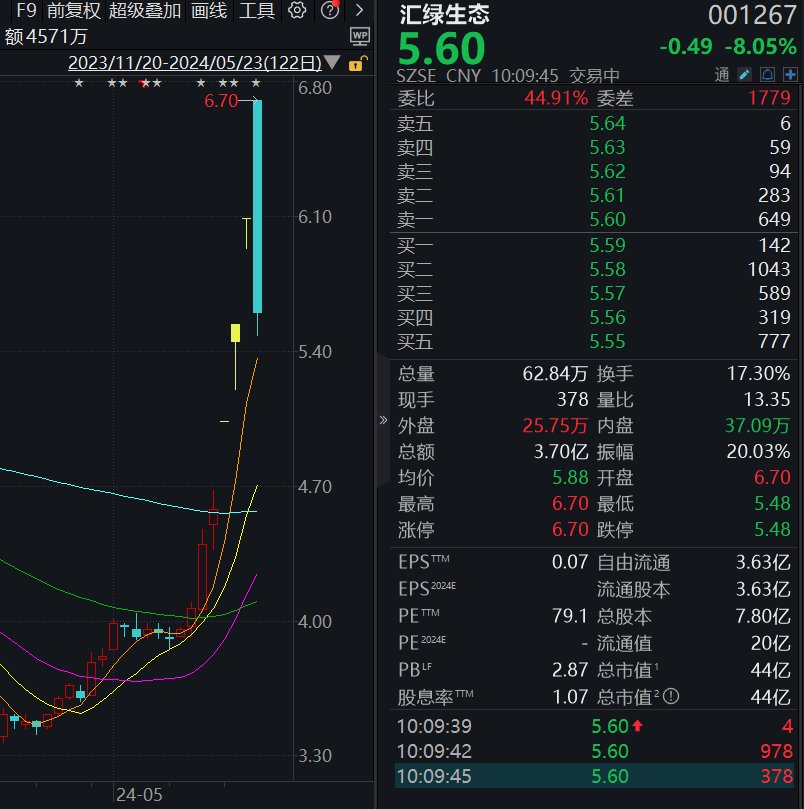This screenshot has width=804, height=809.
Task: Open the settings gear in chart toolbar
Action: tap(297, 10)
